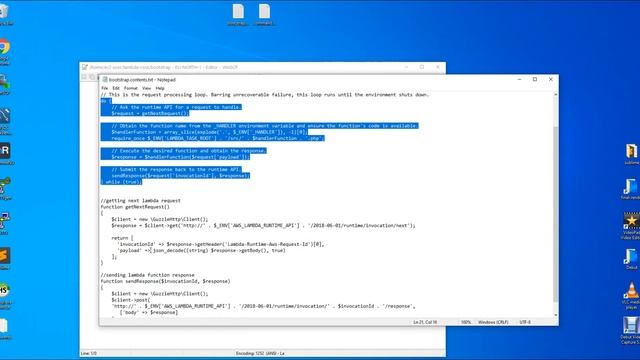Click the scroll-down arrow in Notepad
640x360 pixels.
coord(555,315)
